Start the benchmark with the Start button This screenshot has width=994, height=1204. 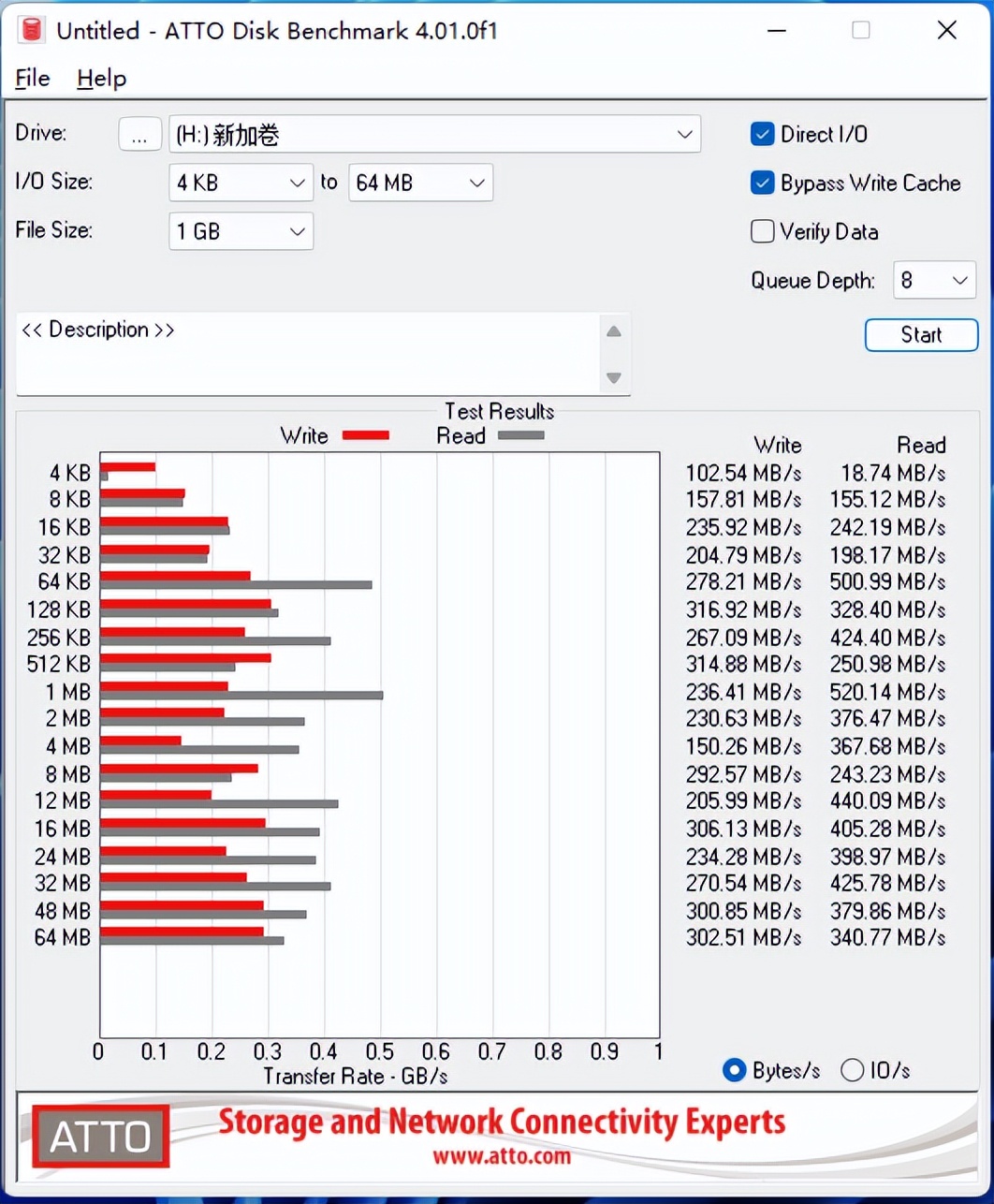[x=921, y=335]
